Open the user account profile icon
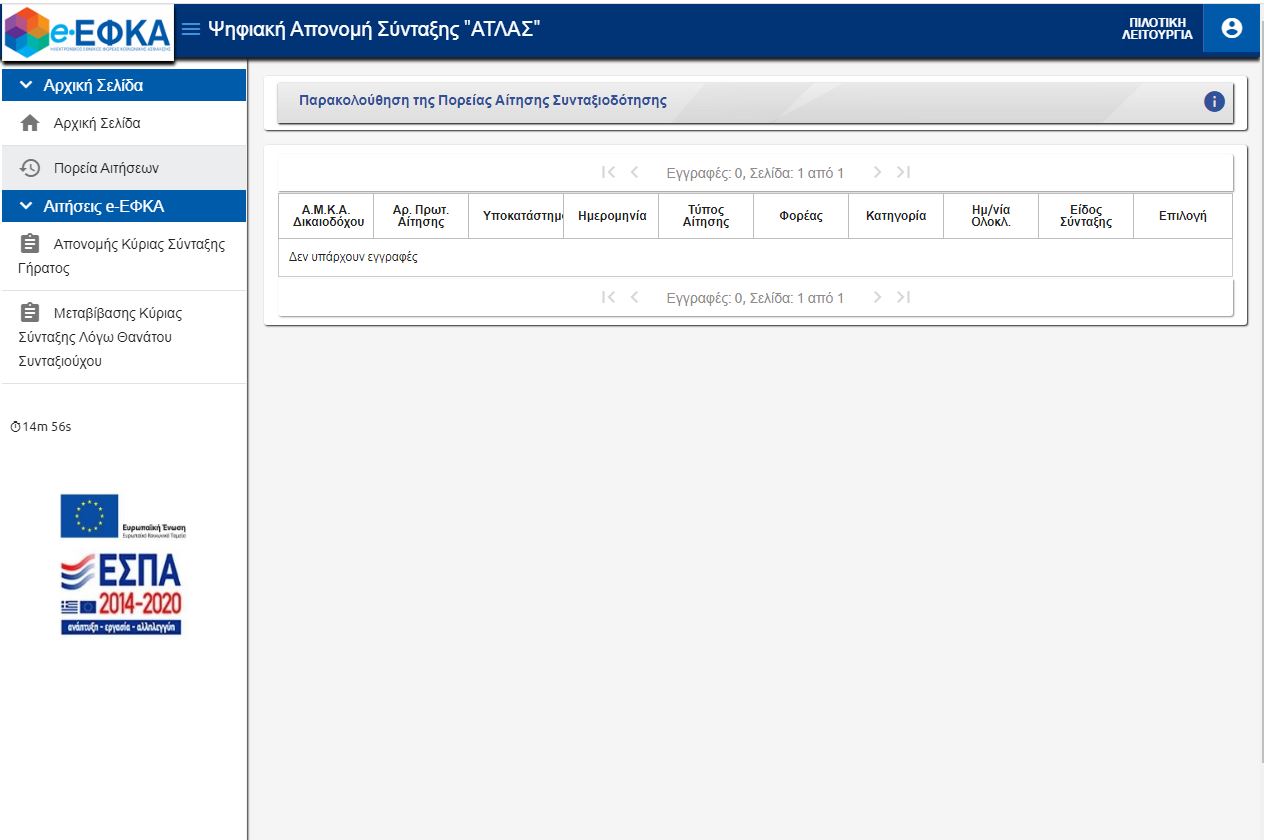 coord(1232,28)
